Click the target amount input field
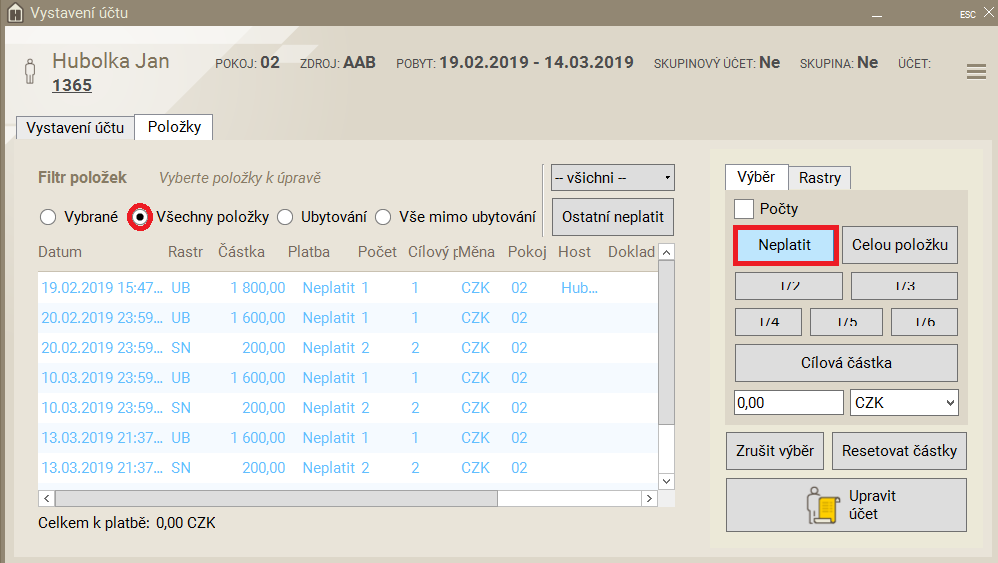The width and height of the screenshot is (998, 563). [789, 402]
